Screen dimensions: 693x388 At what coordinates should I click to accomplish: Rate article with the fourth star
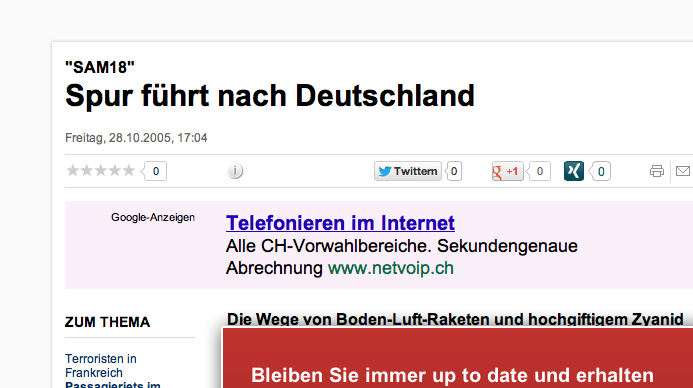[114, 171]
